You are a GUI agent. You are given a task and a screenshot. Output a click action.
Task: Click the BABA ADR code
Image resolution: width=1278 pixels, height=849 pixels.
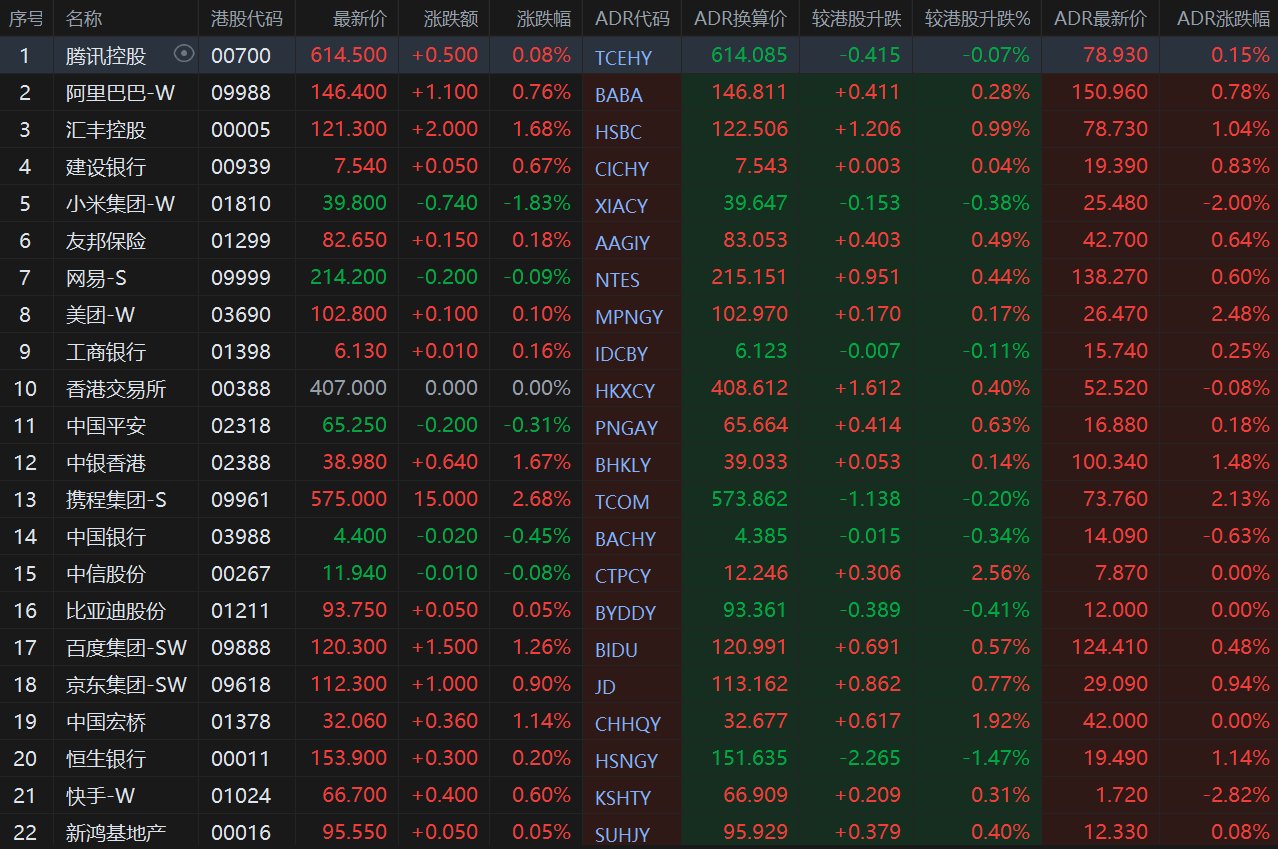(619, 95)
